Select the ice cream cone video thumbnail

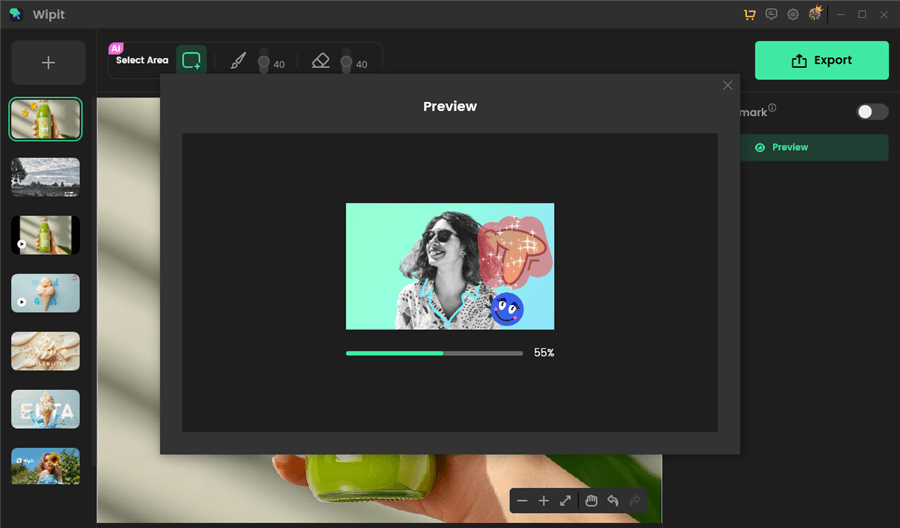pos(45,293)
